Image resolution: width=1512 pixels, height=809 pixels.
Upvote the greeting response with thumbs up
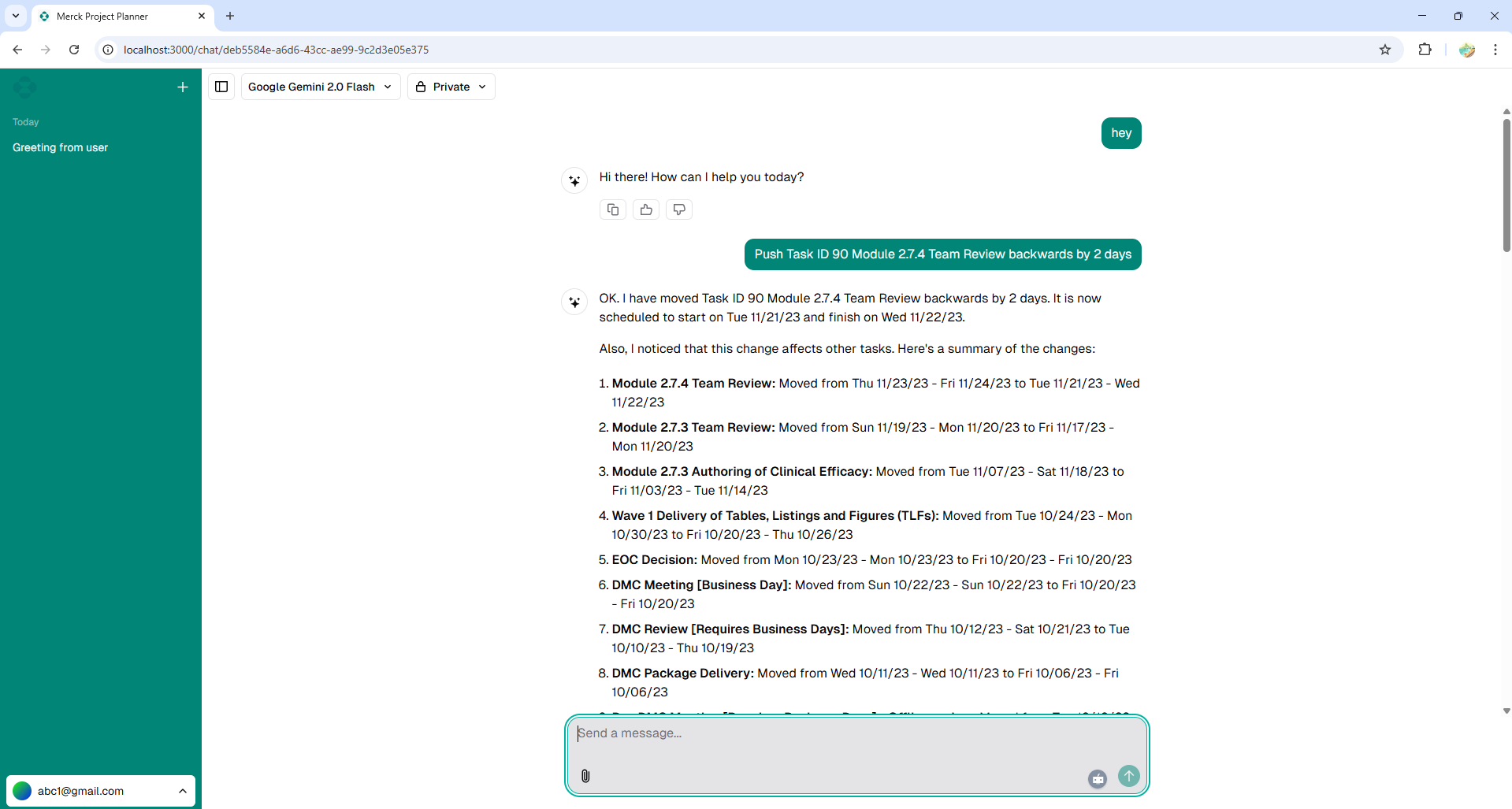[x=646, y=210]
